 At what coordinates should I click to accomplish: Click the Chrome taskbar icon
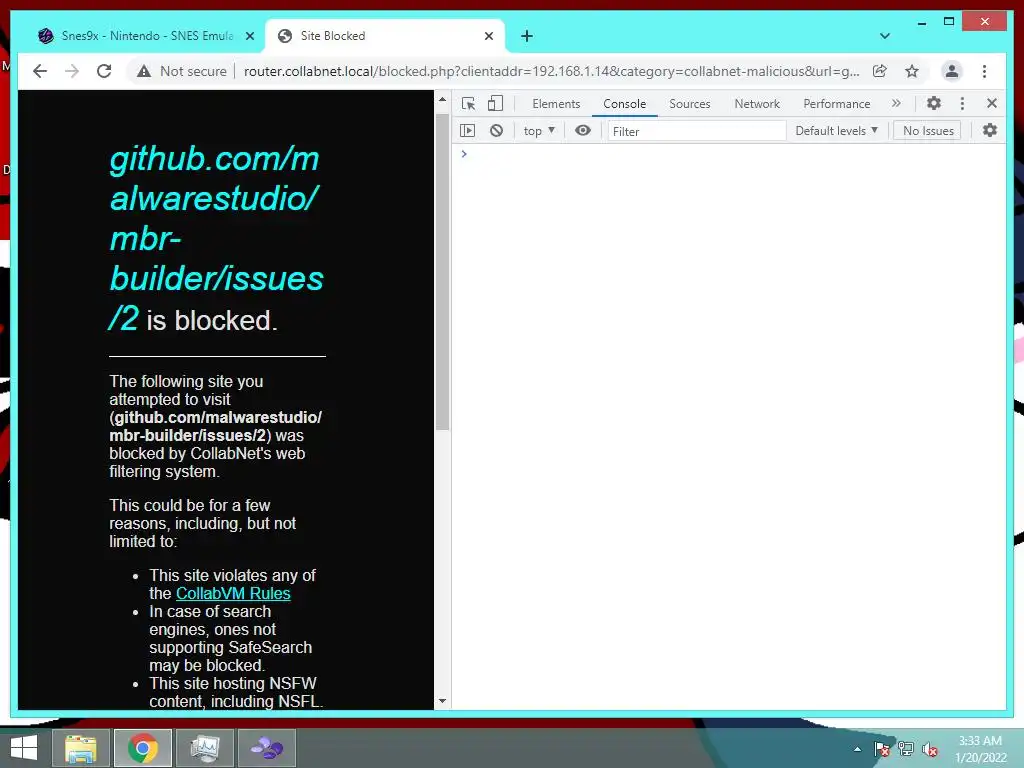click(x=143, y=748)
